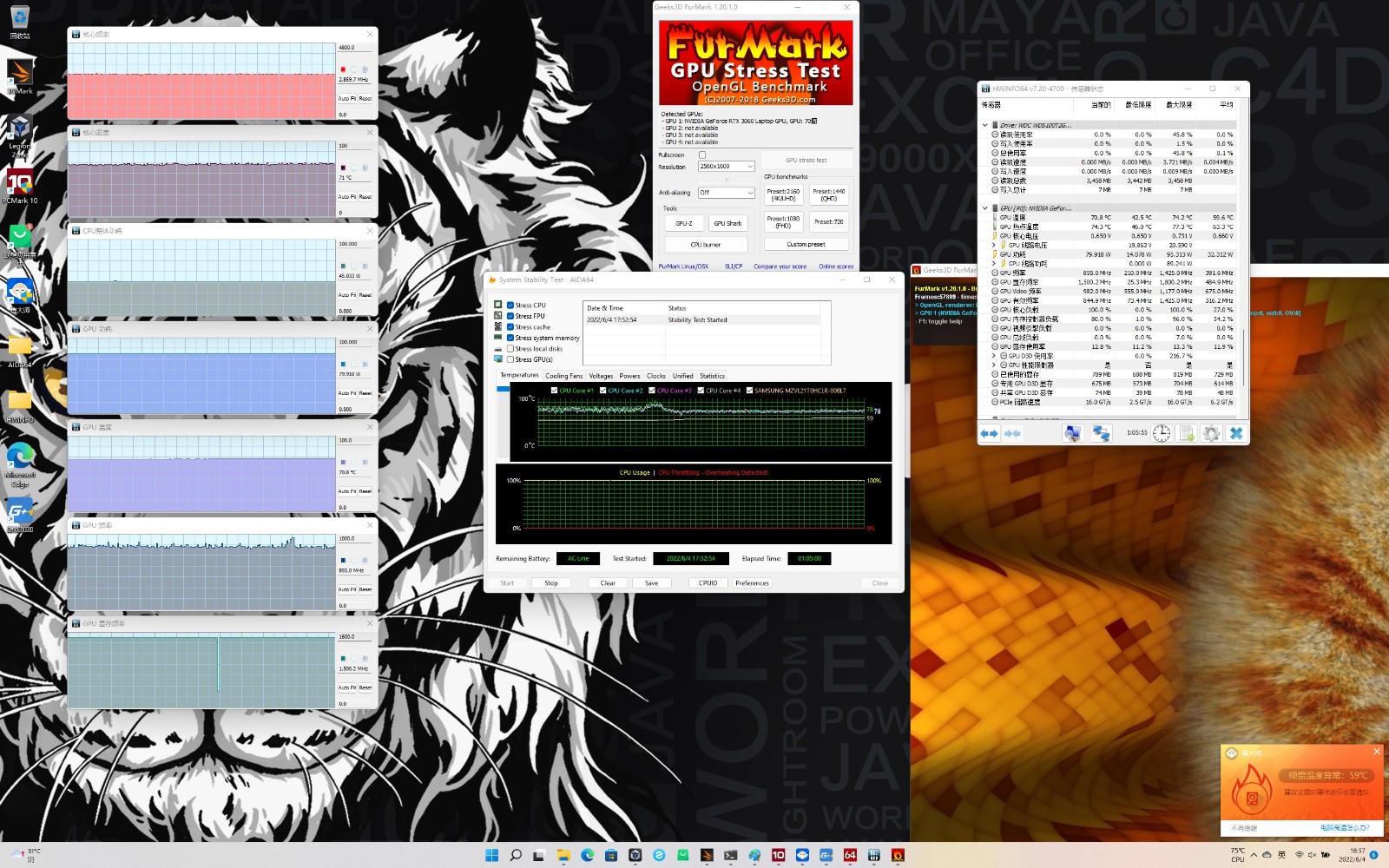This screenshot has width=1389, height=868.
Task: Uncheck CPU Core #1 graph checkbox
Action: point(554,391)
